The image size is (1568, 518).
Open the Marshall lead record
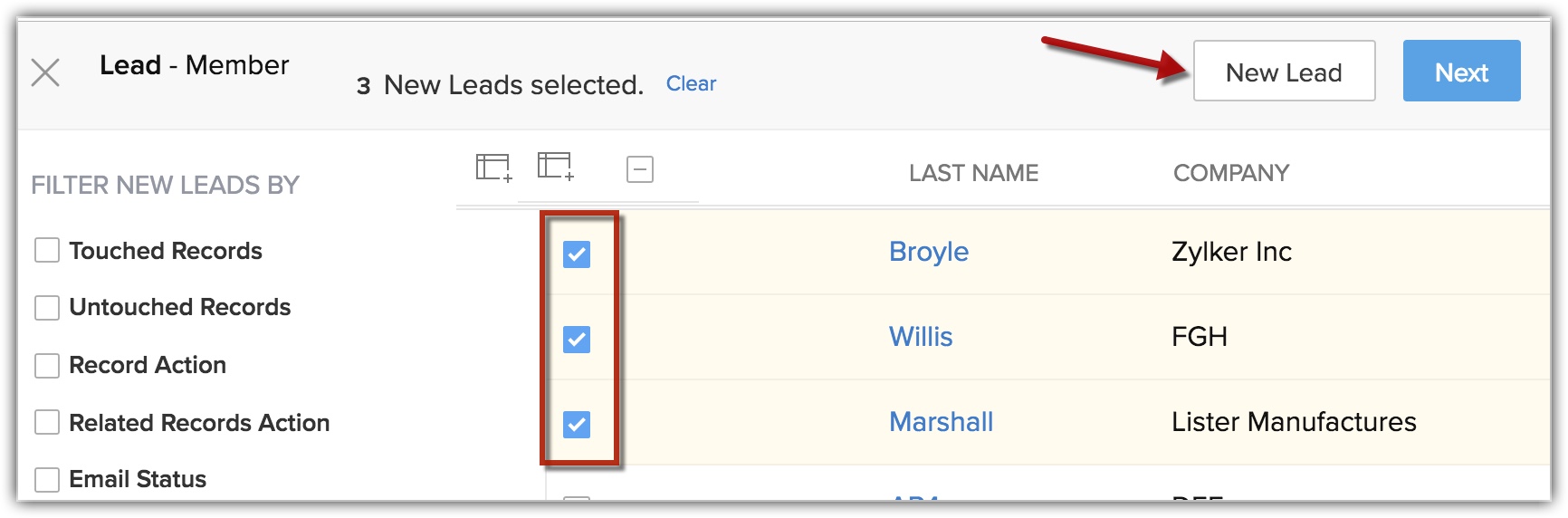coord(941,422)
